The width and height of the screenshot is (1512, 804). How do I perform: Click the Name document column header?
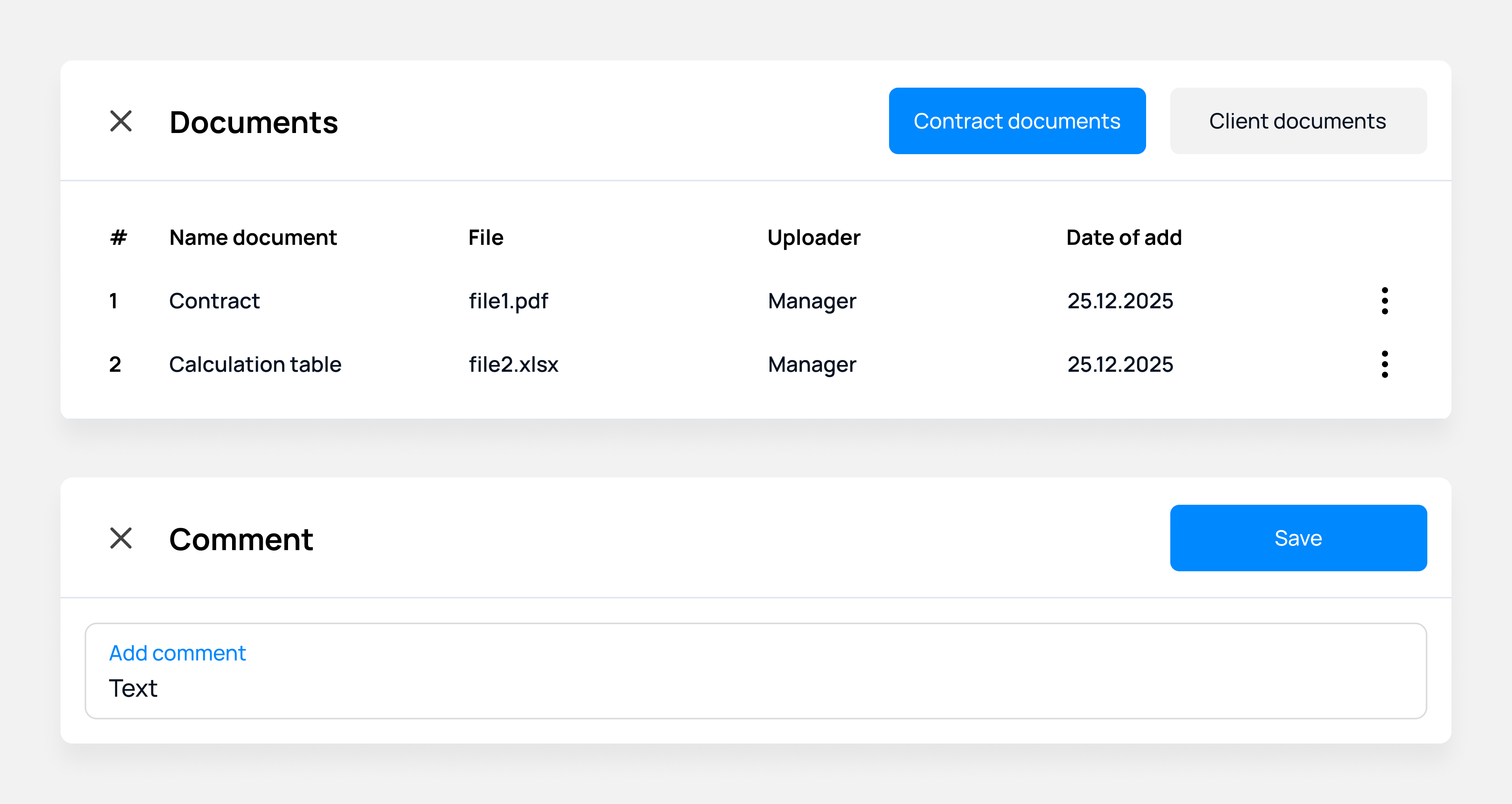pos(253,237)
